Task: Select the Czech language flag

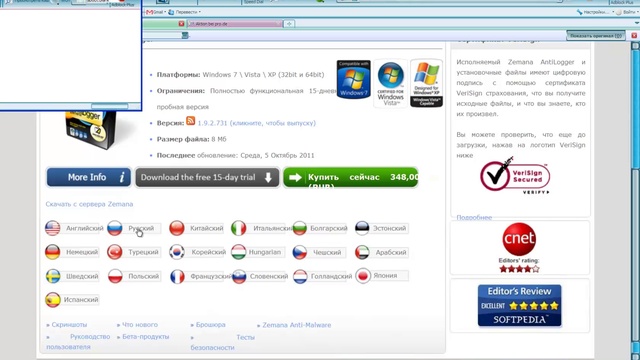Action: coord(300,252)
